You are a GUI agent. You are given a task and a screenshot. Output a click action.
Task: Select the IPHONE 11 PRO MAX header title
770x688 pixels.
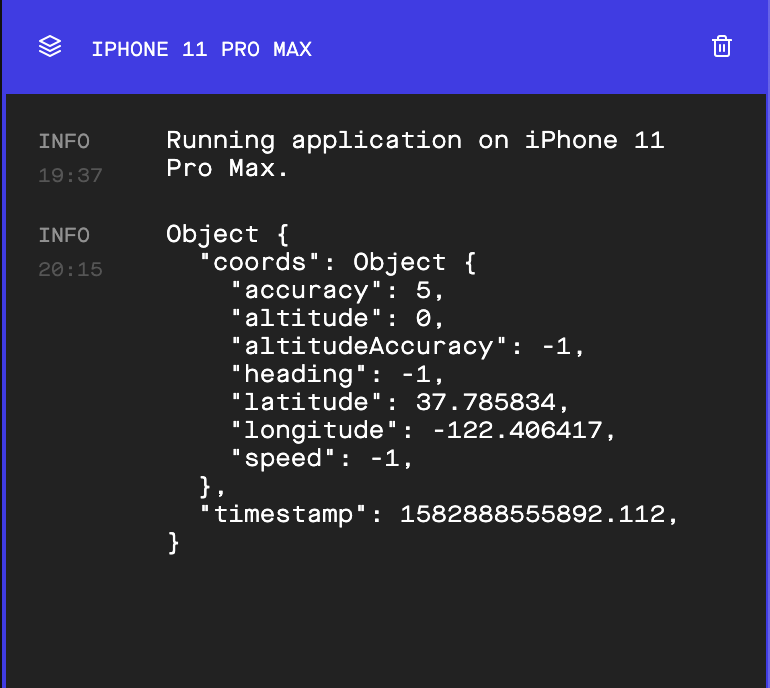[x=202, y=49]
